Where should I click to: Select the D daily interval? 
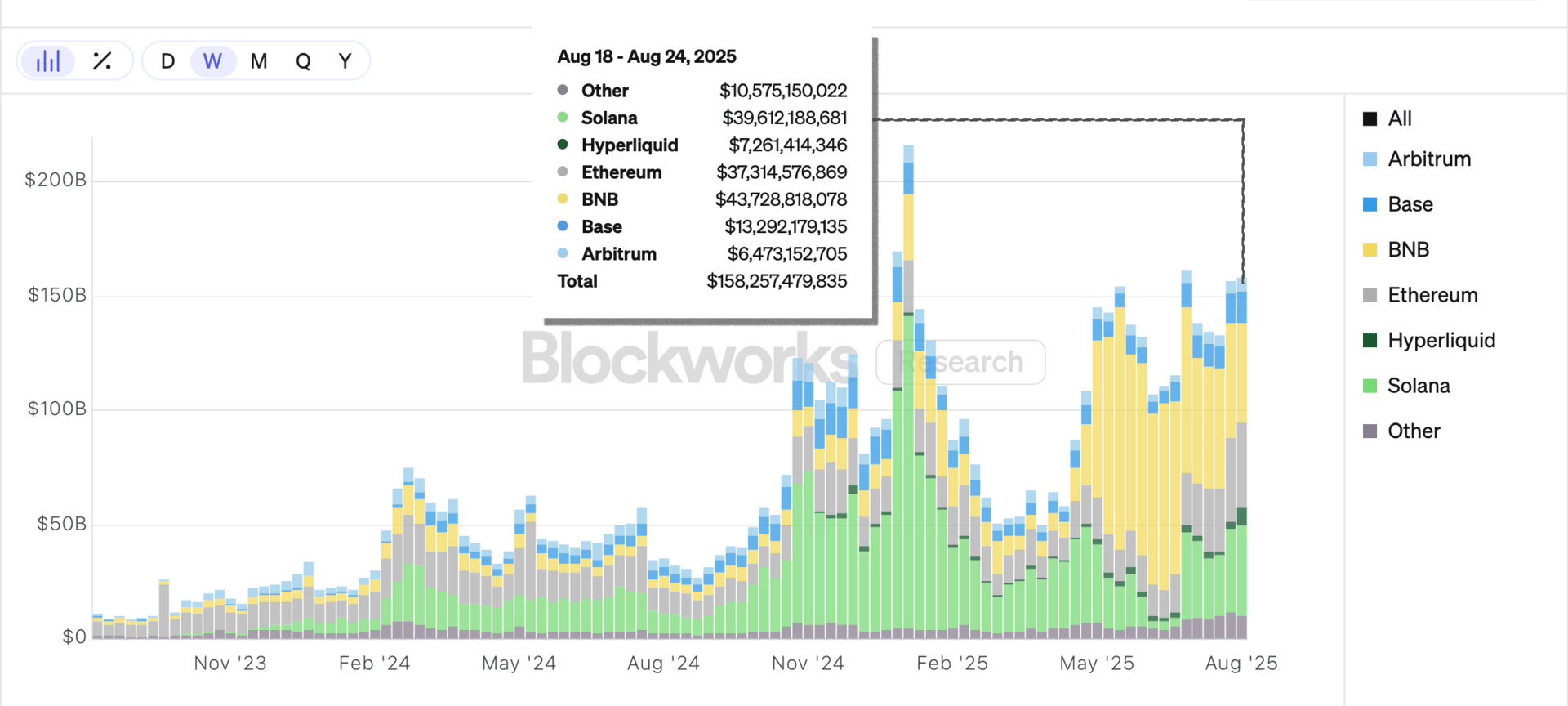pyautogui.click(x=168, y=61)
